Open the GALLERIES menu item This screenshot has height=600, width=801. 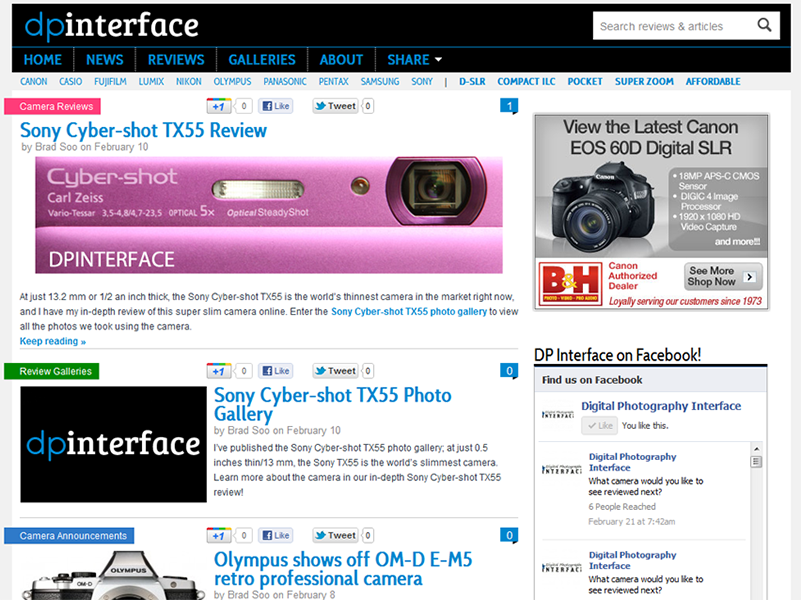(x=262, y=60)
